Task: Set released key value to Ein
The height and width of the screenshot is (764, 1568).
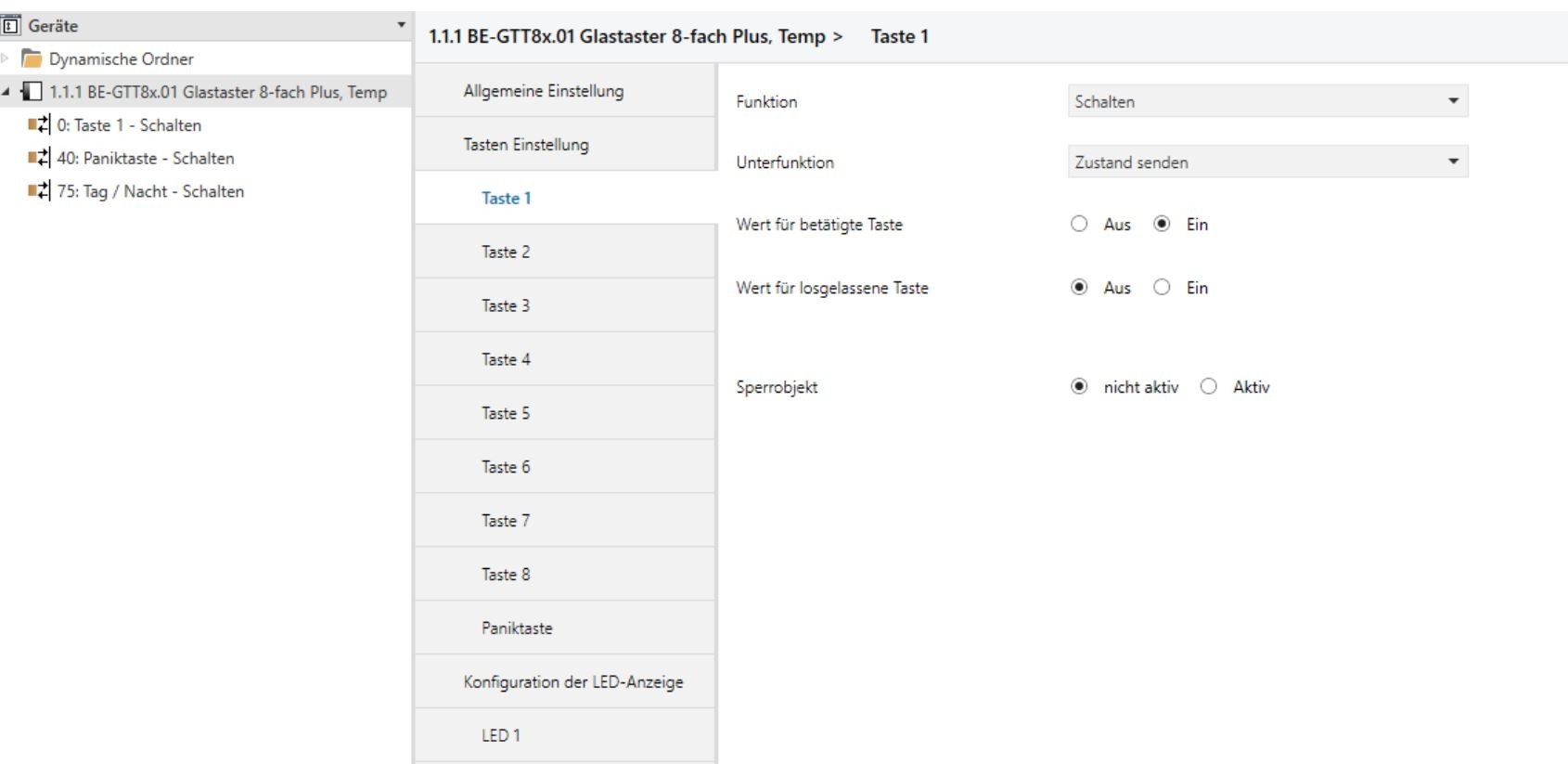Action: [1162, 288]
